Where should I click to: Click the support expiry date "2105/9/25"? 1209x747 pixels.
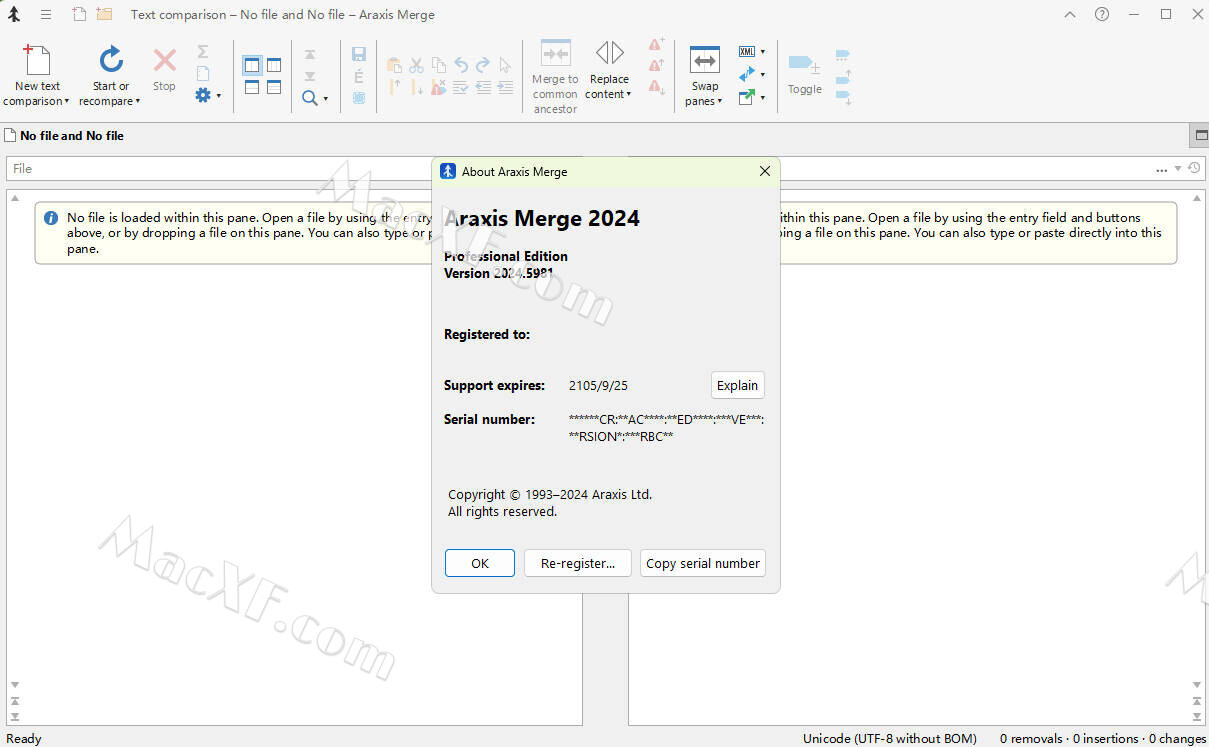pyautogui.click(x=598, y=385)
